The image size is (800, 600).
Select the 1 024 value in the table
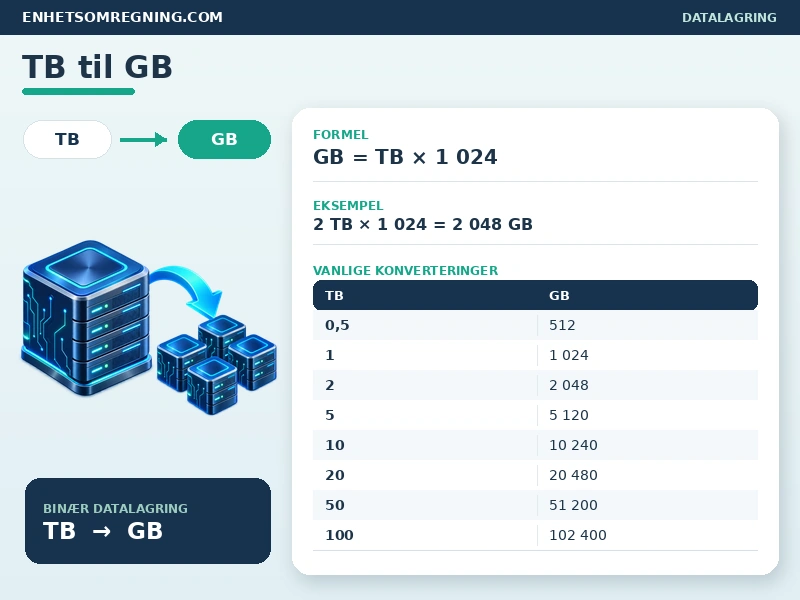pos(568,355)
